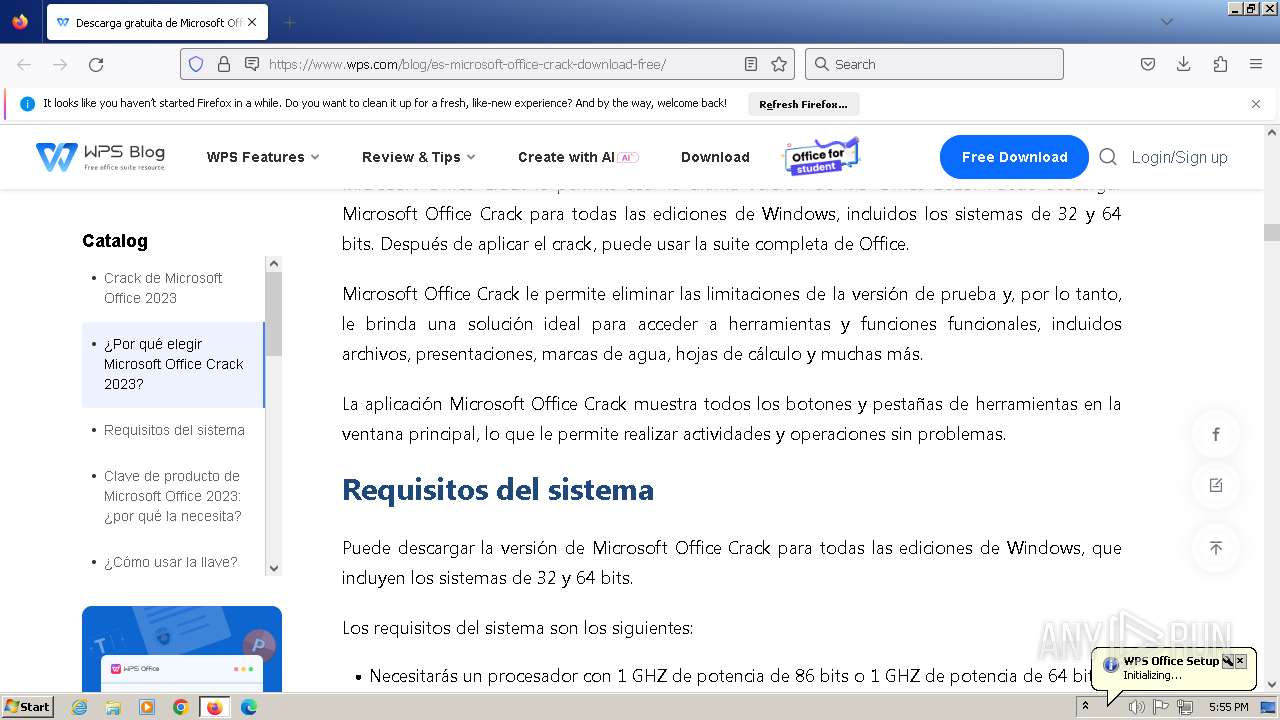Launch Microsoft Edge from the taskbar
This screenshot has height=720, width=1280.
click(249, 707)
